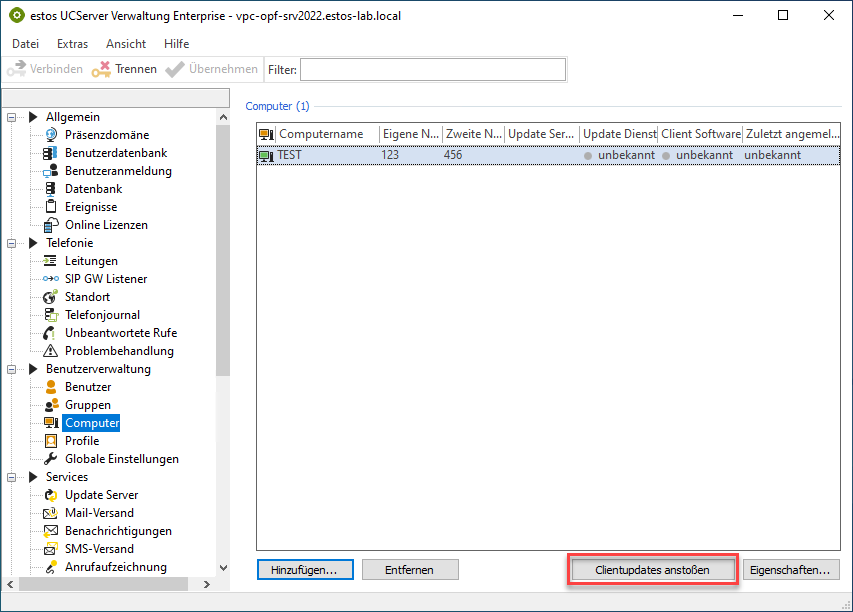Select the Benutzerdatenbank icon in tree
The image size is (853, 612).
[51, 153]
